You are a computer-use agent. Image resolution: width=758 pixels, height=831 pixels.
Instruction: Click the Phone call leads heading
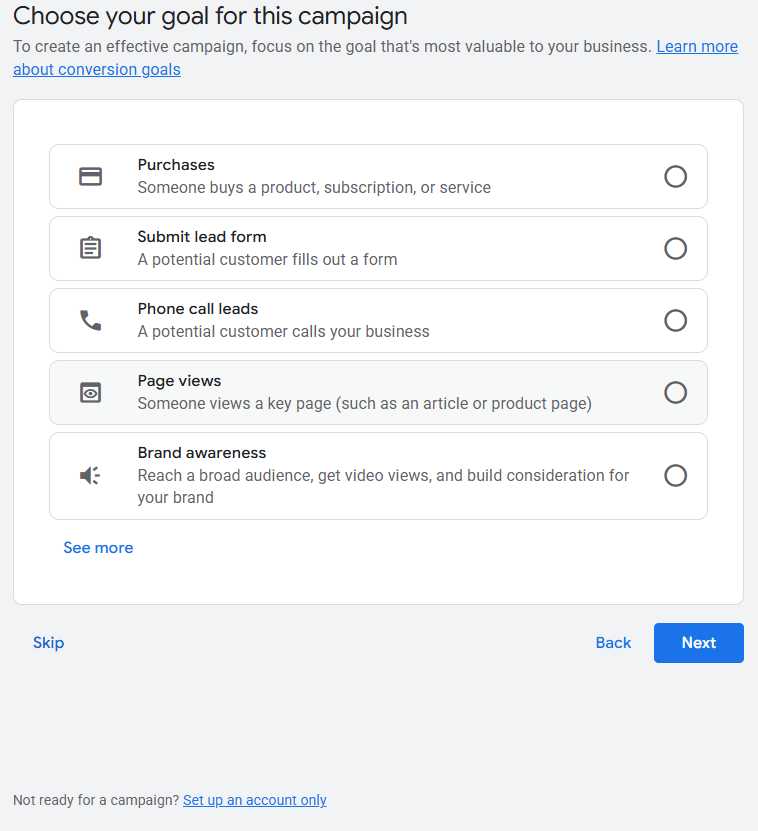tap(198, 309)
